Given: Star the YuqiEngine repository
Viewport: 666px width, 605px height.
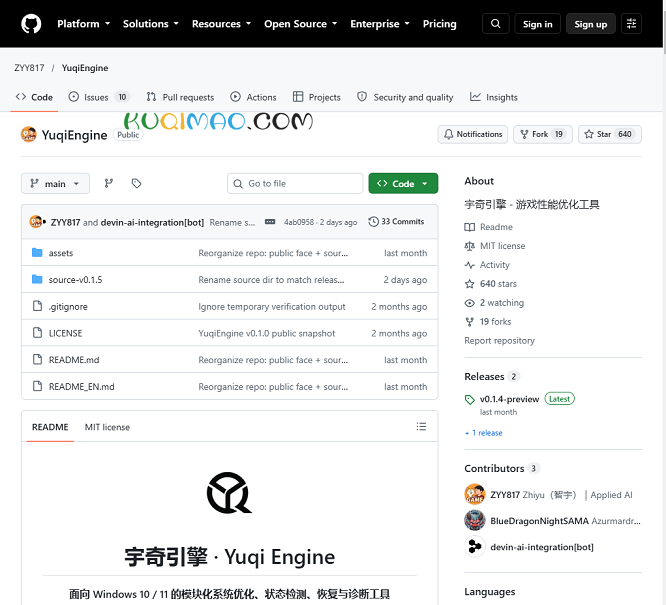Looking at the screenshot, I should point(610,134).
